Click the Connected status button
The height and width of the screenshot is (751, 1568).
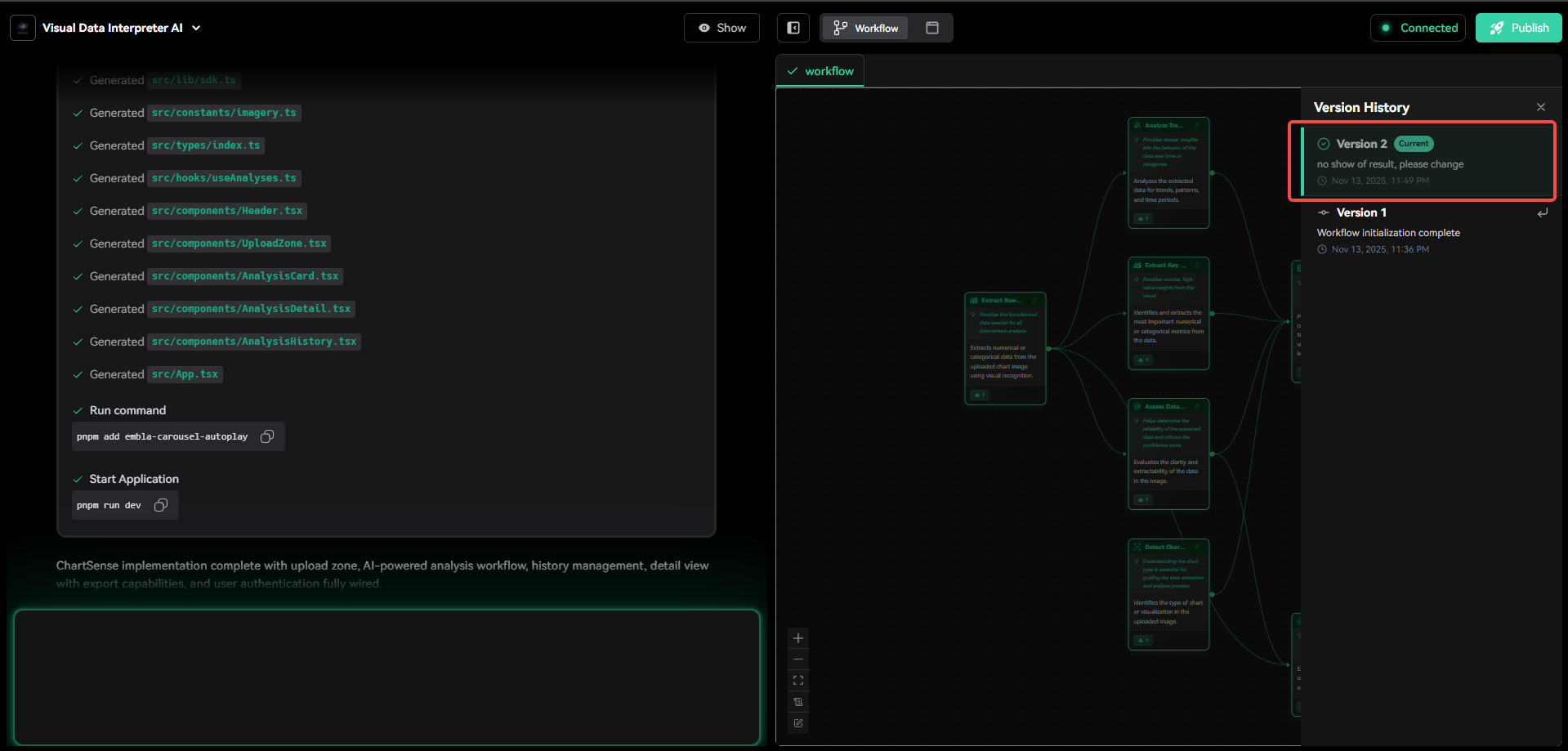coord(1418,28)
